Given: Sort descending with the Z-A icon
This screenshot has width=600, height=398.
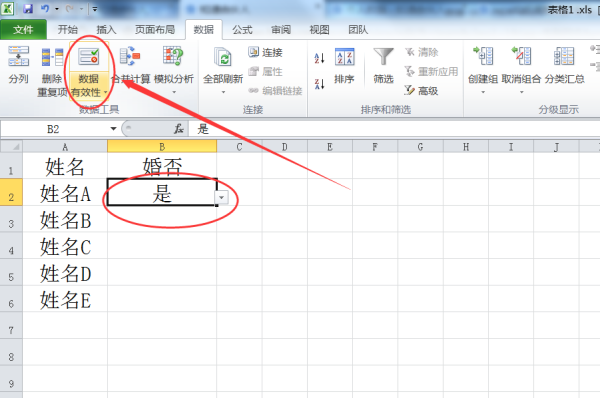Looking at the screenshot, I should [319, 83].
